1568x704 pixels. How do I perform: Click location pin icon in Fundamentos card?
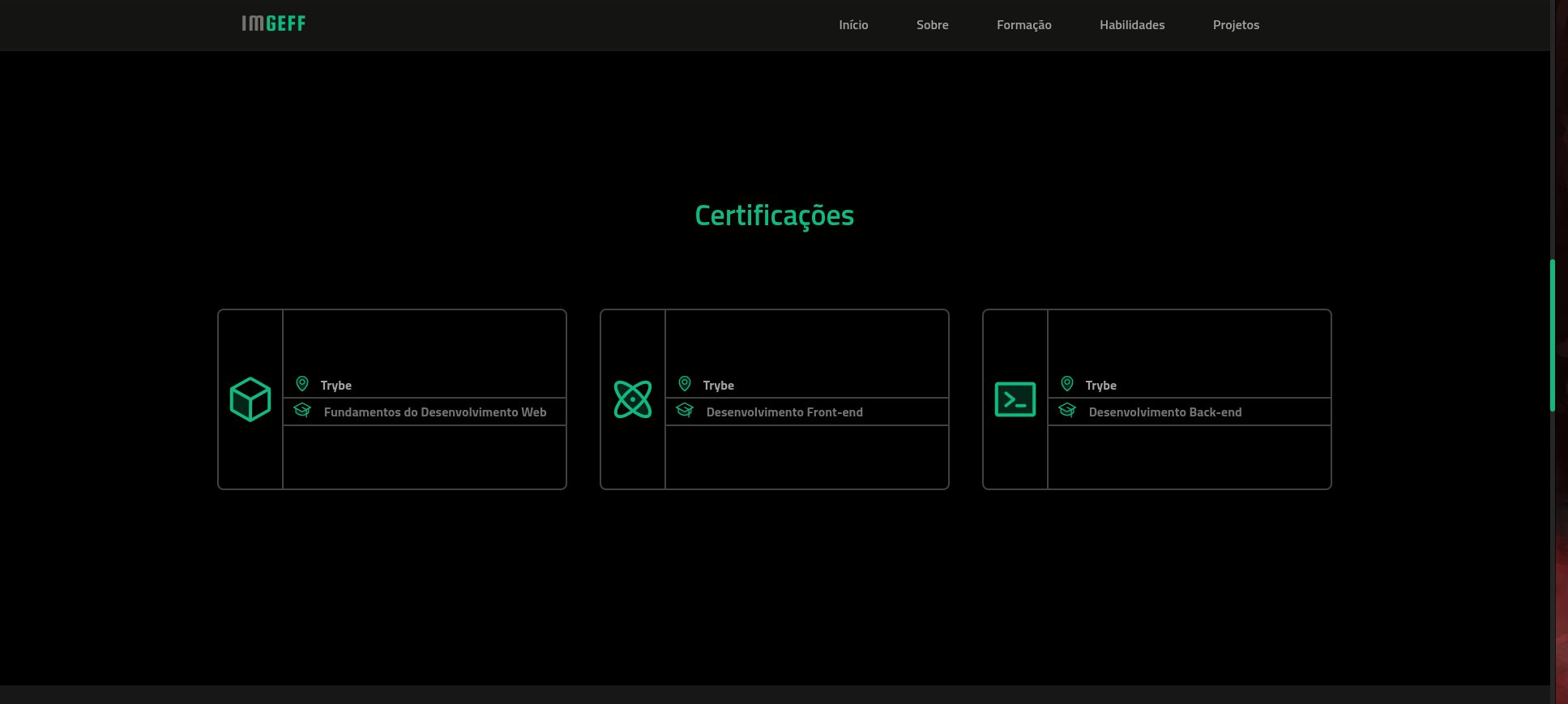pyautogui.click(x=302, y=383)
